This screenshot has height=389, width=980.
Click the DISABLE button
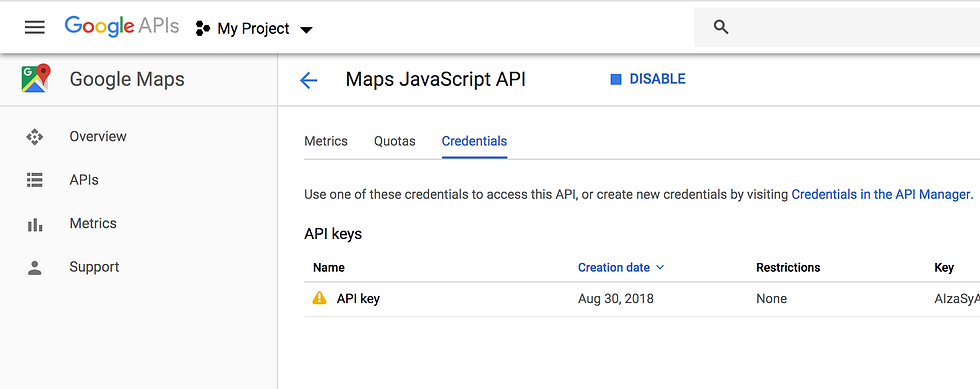point(648,79)
